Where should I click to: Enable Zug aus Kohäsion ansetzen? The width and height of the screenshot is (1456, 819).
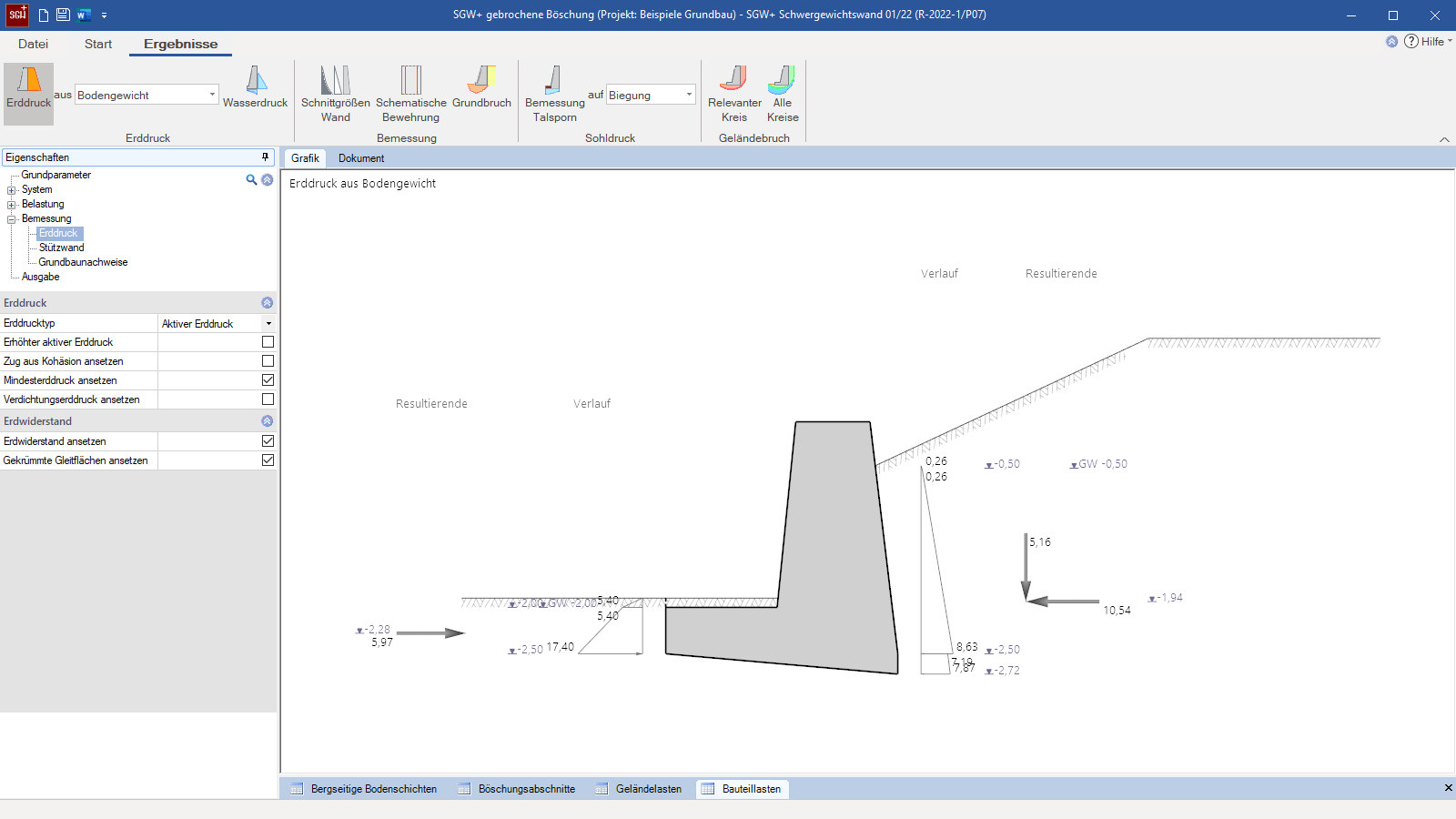pyautogui.click(x=268, y=361)
